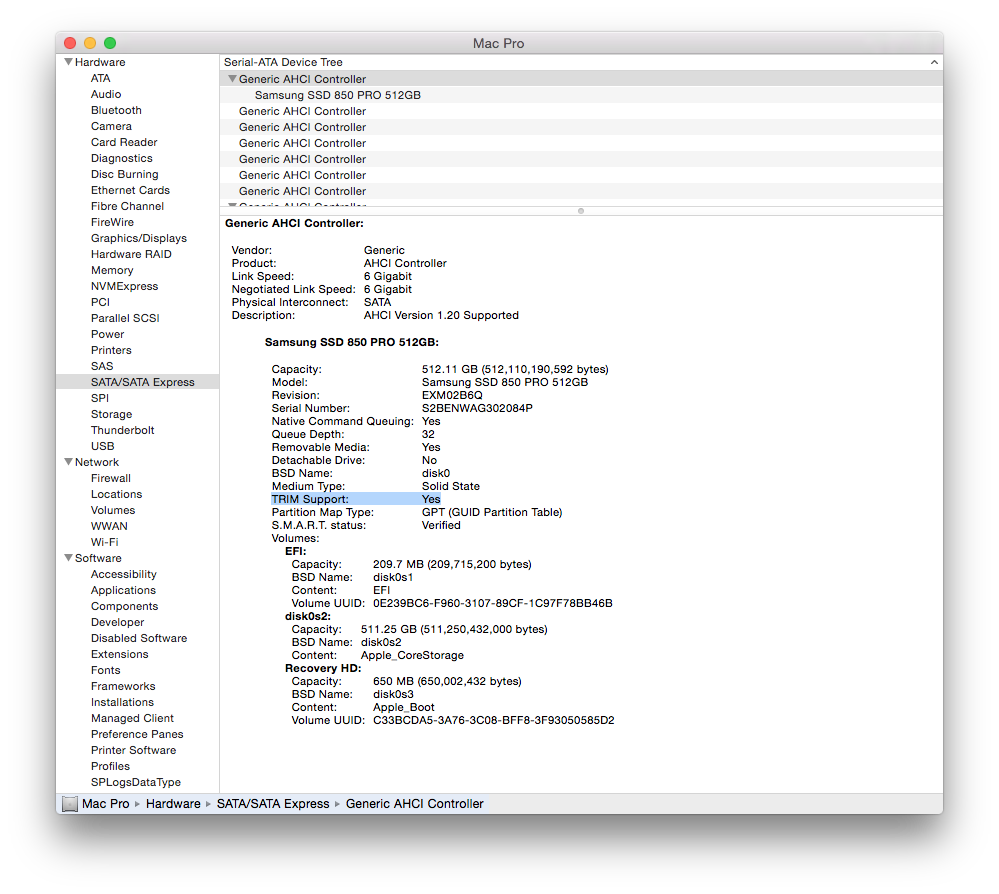Open Parallel SCSI entry
The width and height of the screenshot is (999, 894).
coord(125,318)
